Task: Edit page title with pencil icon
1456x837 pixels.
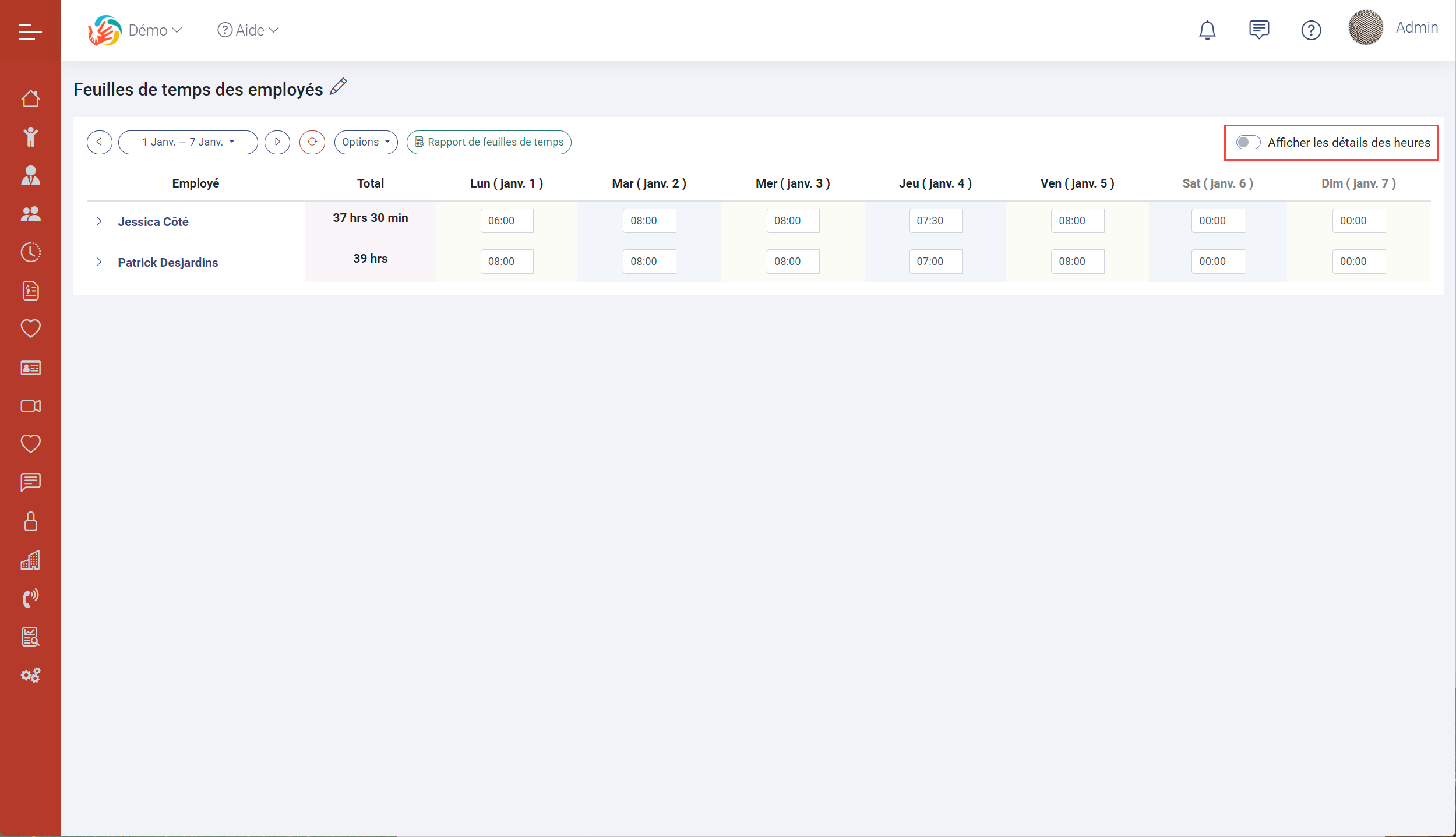Action: coord(339,87)
